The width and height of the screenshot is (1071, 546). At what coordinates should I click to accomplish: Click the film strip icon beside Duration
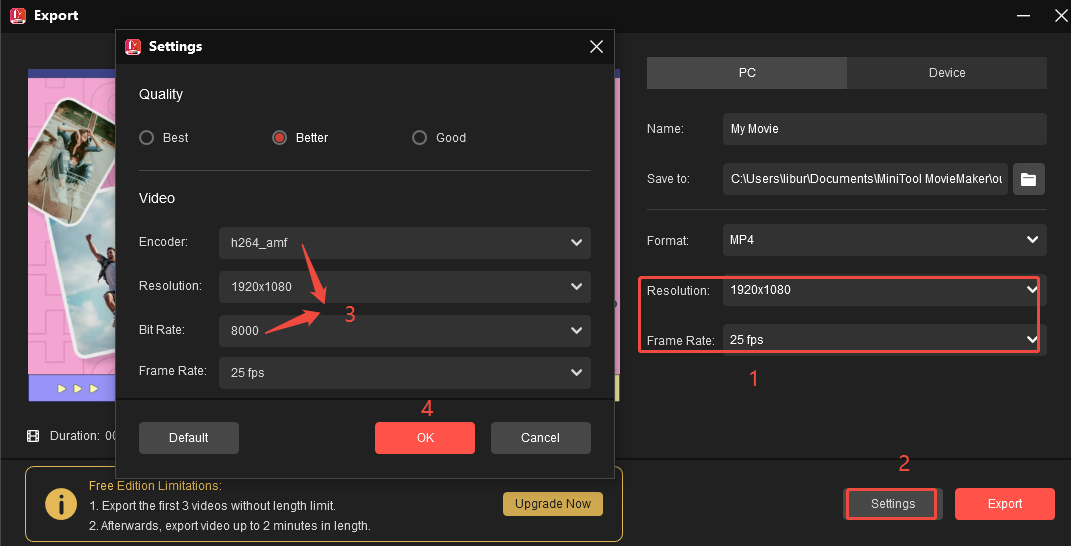pyautogui.click(x=33, y=436)
